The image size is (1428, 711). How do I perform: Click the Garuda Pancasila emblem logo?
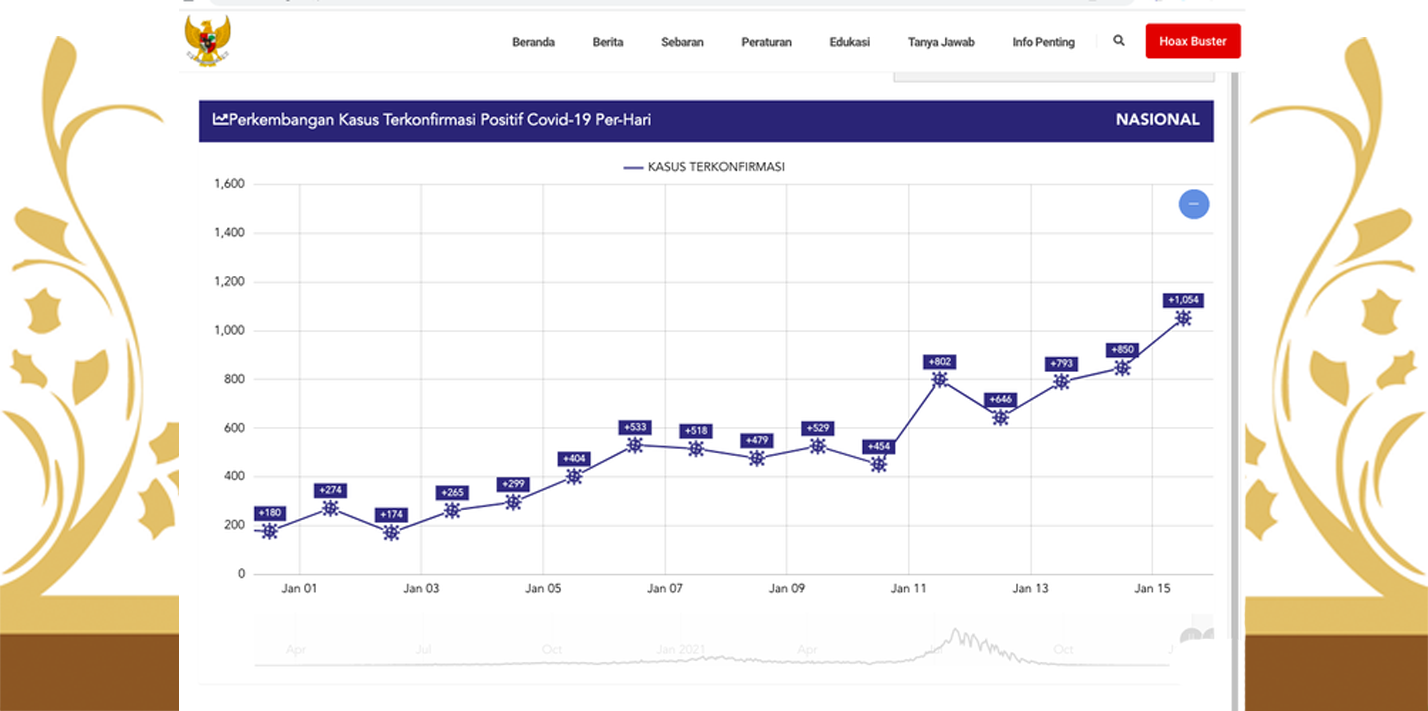[x=207, y=41]
